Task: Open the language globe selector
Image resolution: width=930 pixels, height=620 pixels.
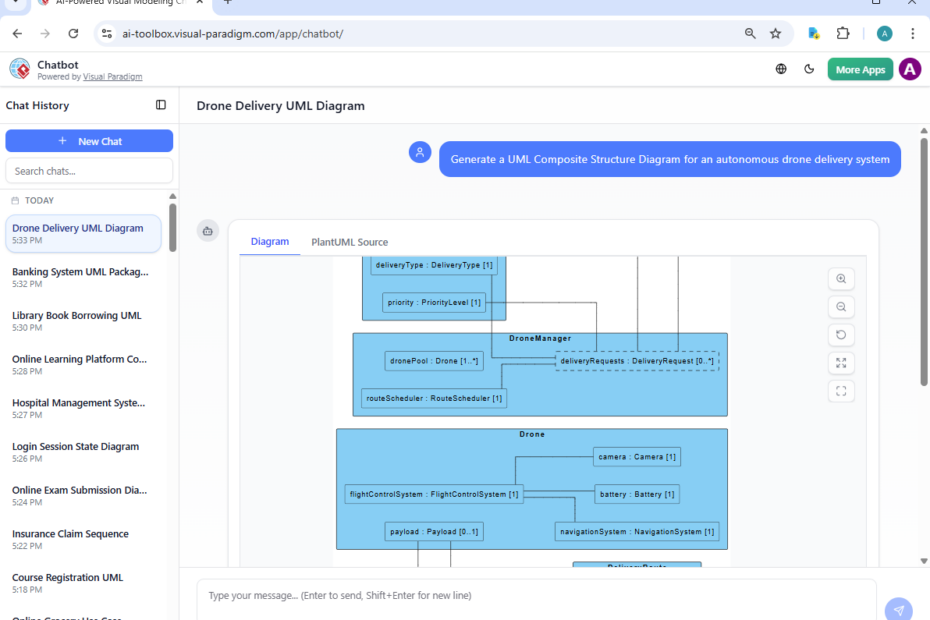Action: (781, 69)
